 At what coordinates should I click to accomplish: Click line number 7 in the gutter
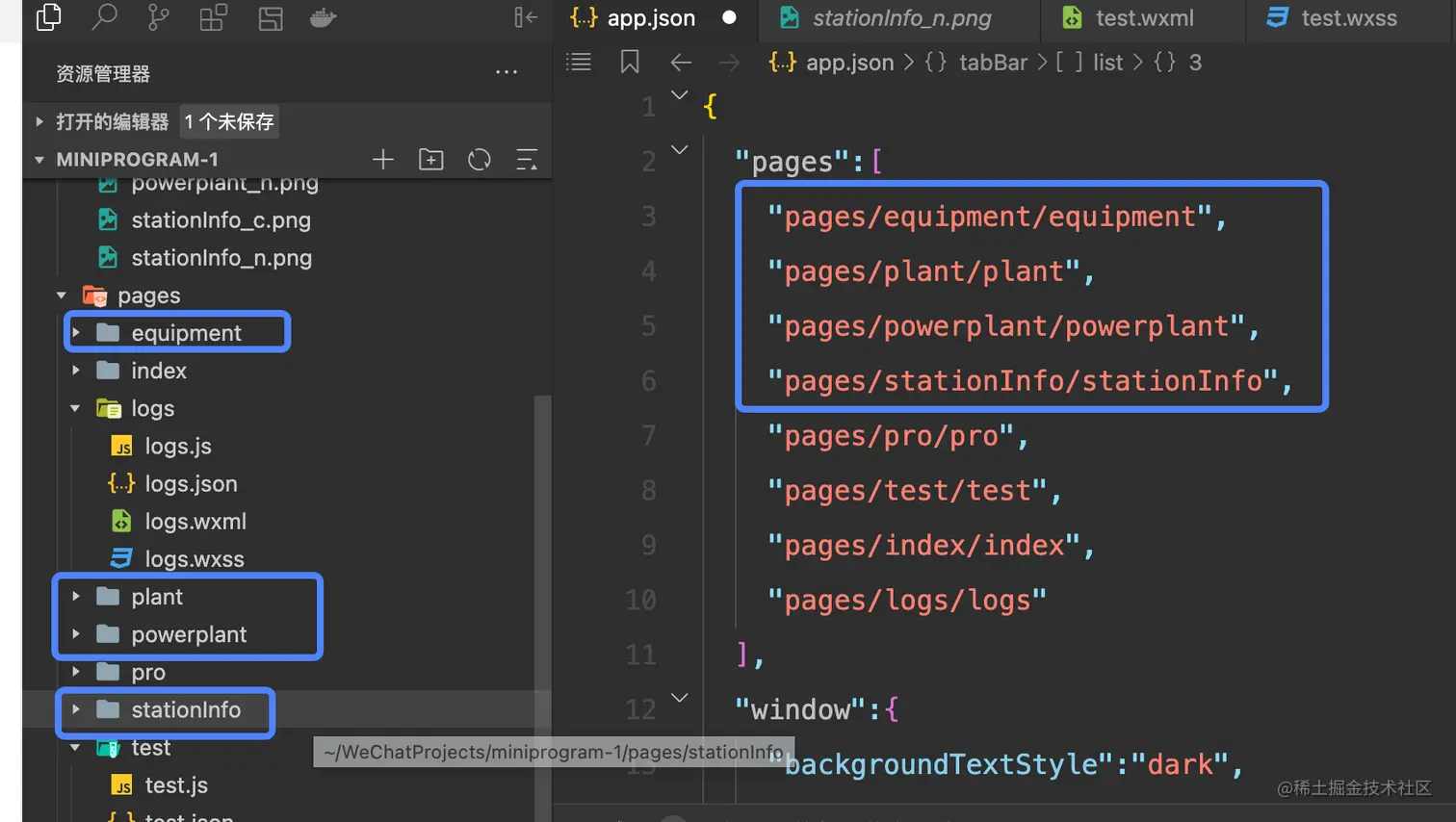[x=648, y=436]
